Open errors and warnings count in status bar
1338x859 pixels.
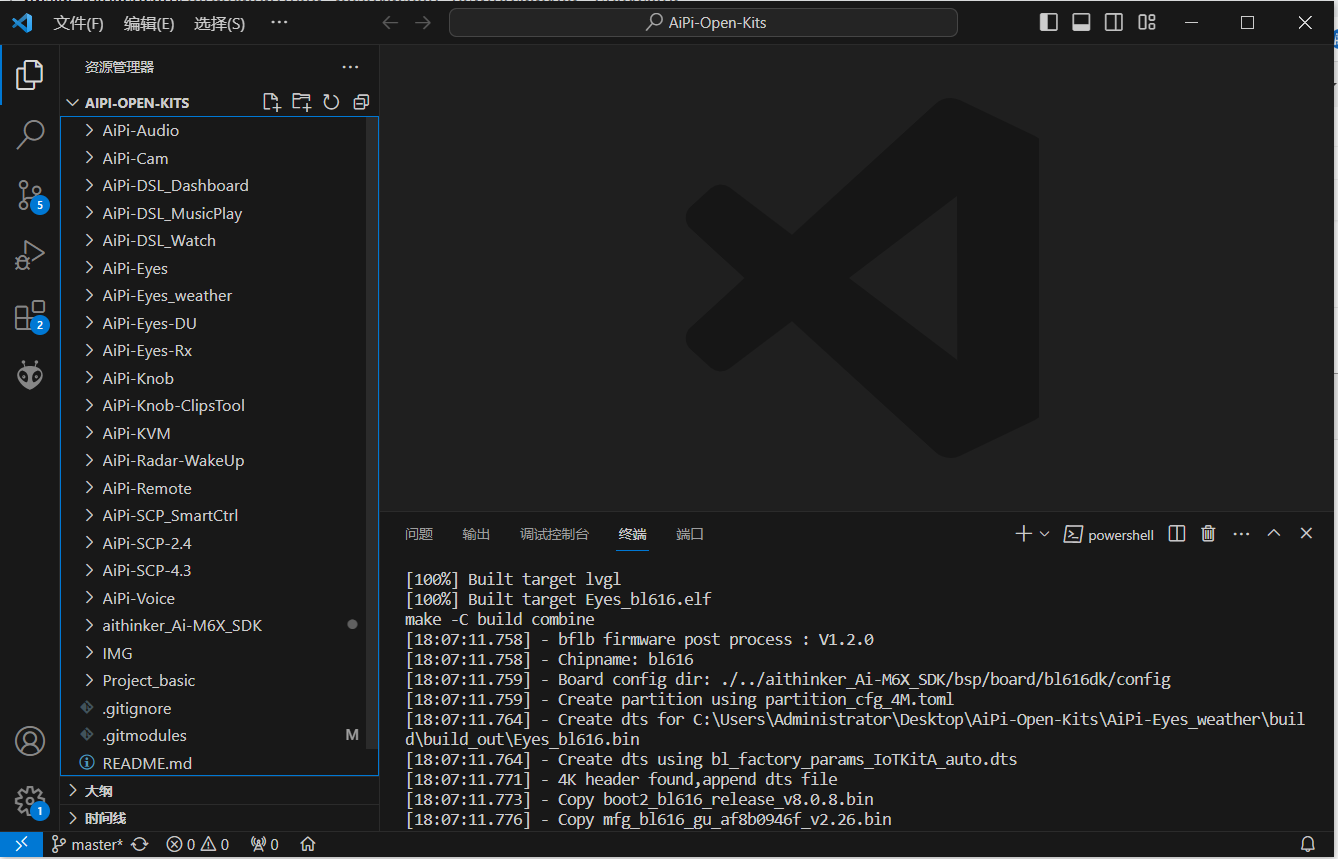(198, 844)
